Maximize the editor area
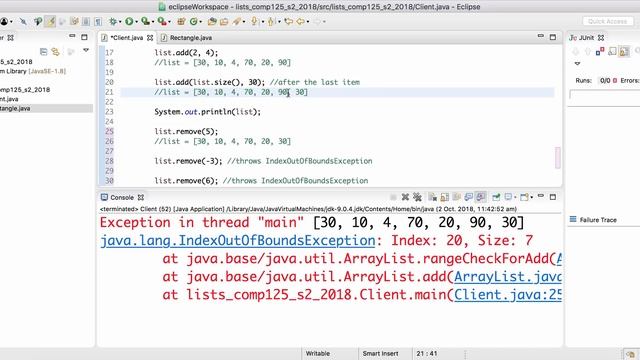Image resolution: width=640 pixels, height=360 pixels. (553, 37)
